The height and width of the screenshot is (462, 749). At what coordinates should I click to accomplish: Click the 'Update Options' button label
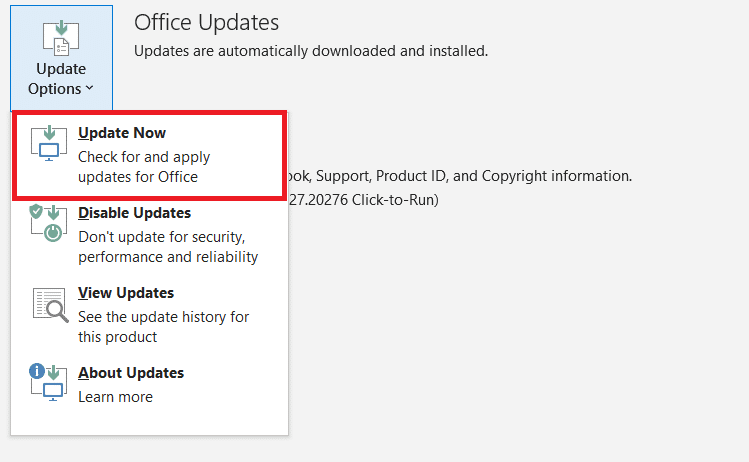tap(60, 79)
